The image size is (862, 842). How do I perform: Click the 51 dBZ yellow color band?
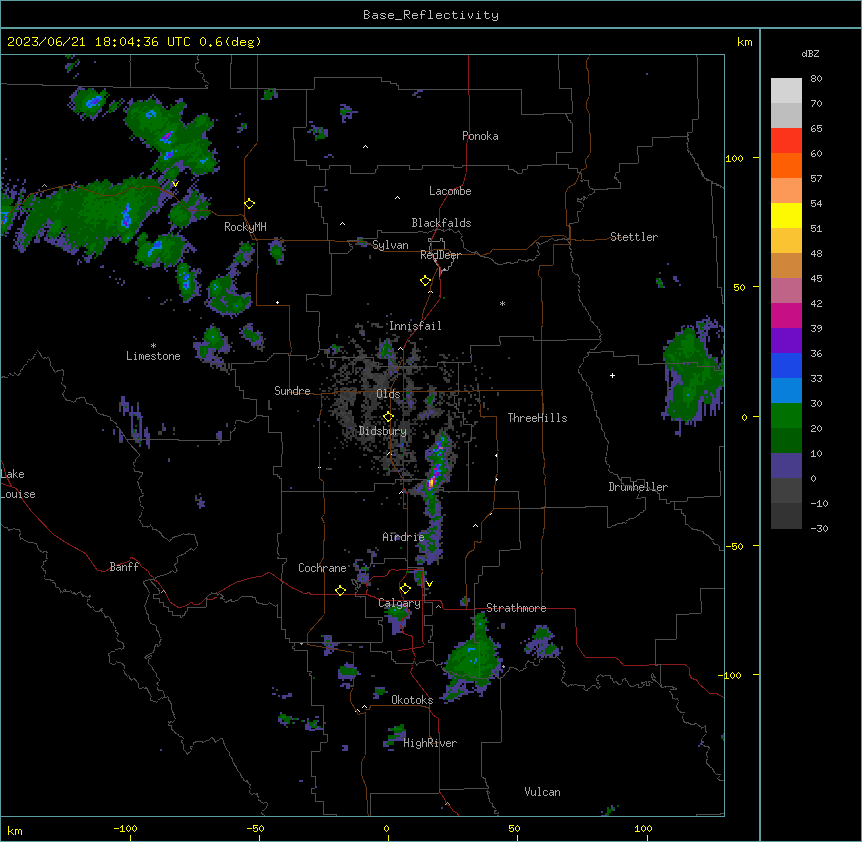pyautogui.click(x=786, y=215)
